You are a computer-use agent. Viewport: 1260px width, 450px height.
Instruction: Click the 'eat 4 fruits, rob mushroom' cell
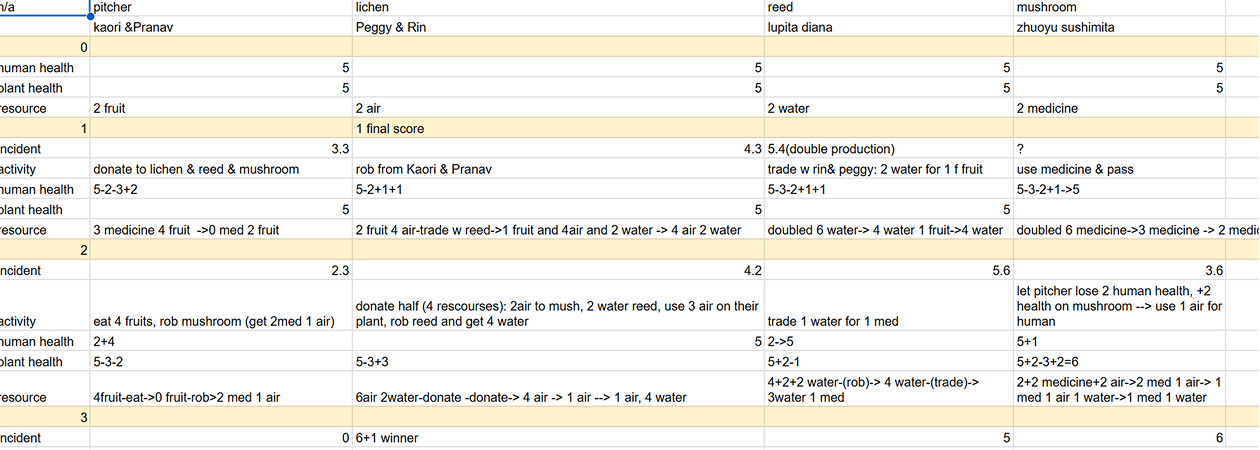click(x=220, y=322)
